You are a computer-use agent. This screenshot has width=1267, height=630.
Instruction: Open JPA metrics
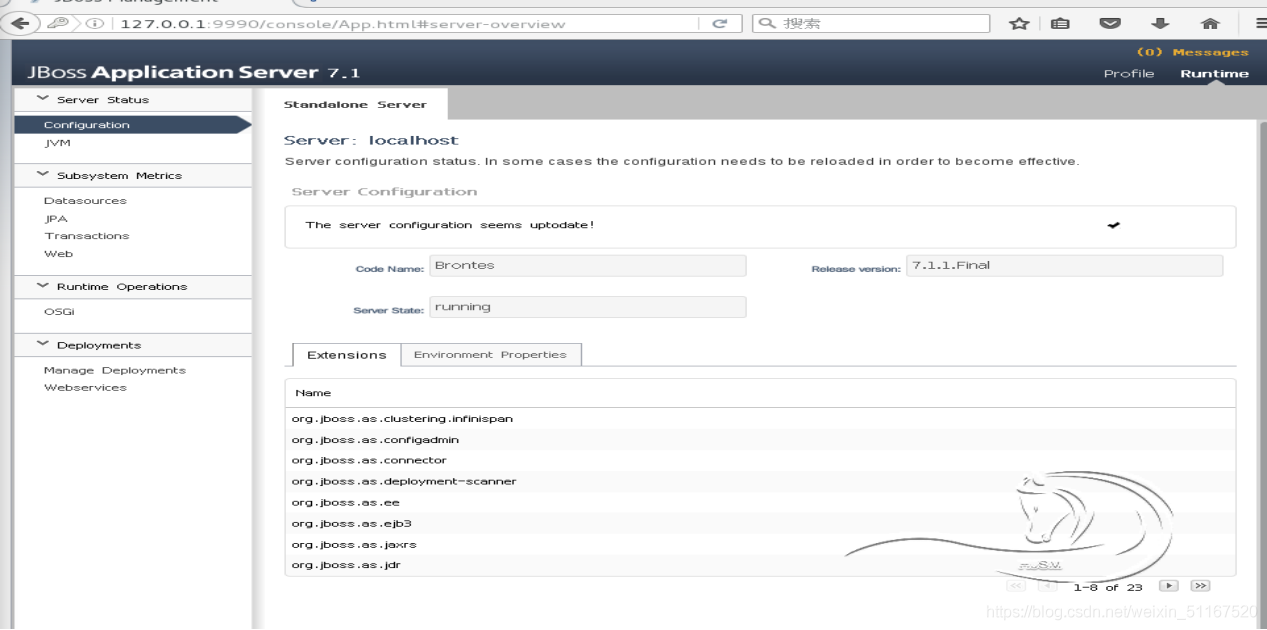[56, 219]
